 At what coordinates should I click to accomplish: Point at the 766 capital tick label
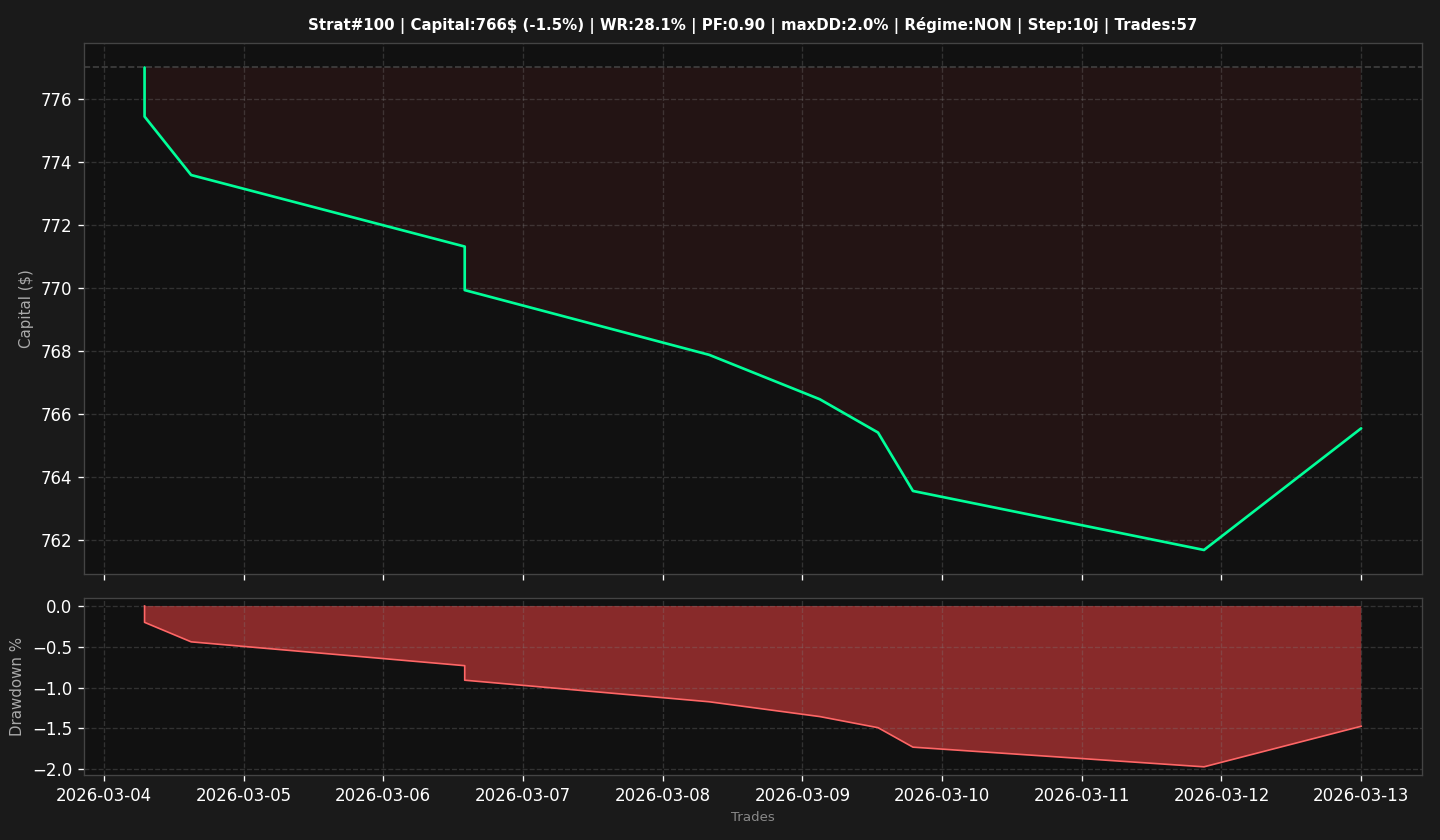(x=56, y=415)
